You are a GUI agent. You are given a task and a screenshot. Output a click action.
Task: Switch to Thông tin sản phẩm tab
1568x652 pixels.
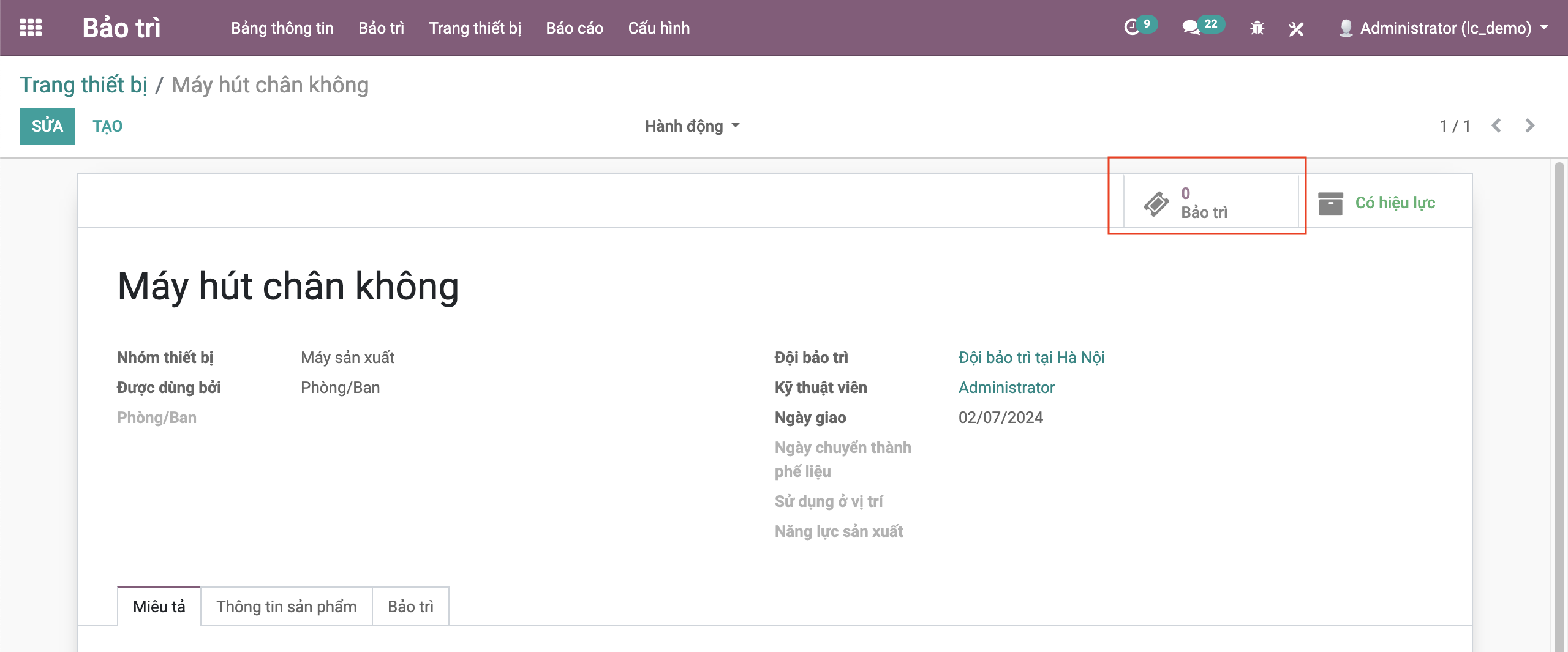coord(286,607)
